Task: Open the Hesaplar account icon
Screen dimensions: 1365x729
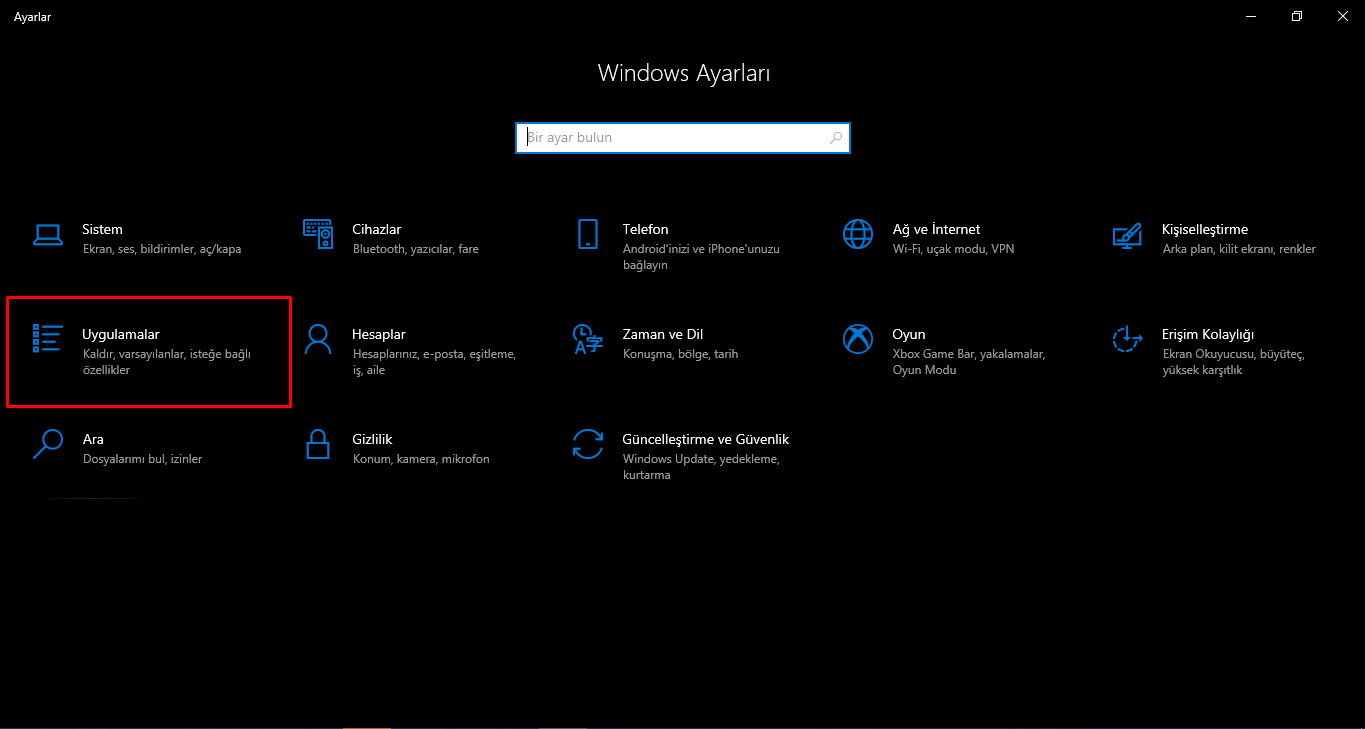Action: (x=318, y=339)
